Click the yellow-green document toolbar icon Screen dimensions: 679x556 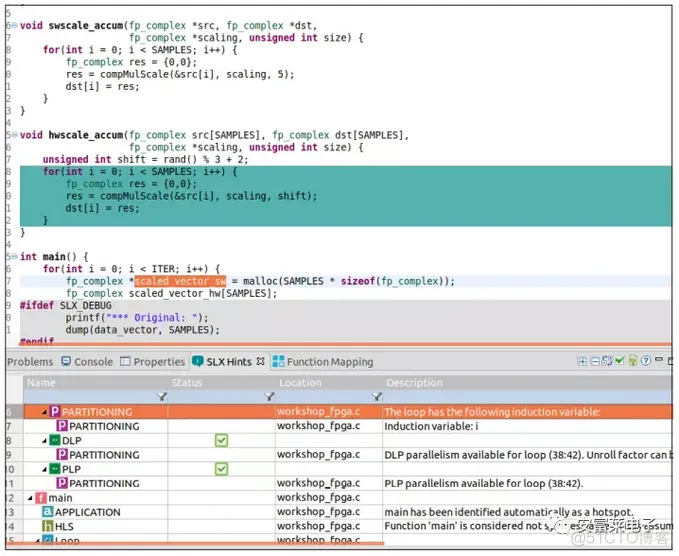(x=633, y=360)
